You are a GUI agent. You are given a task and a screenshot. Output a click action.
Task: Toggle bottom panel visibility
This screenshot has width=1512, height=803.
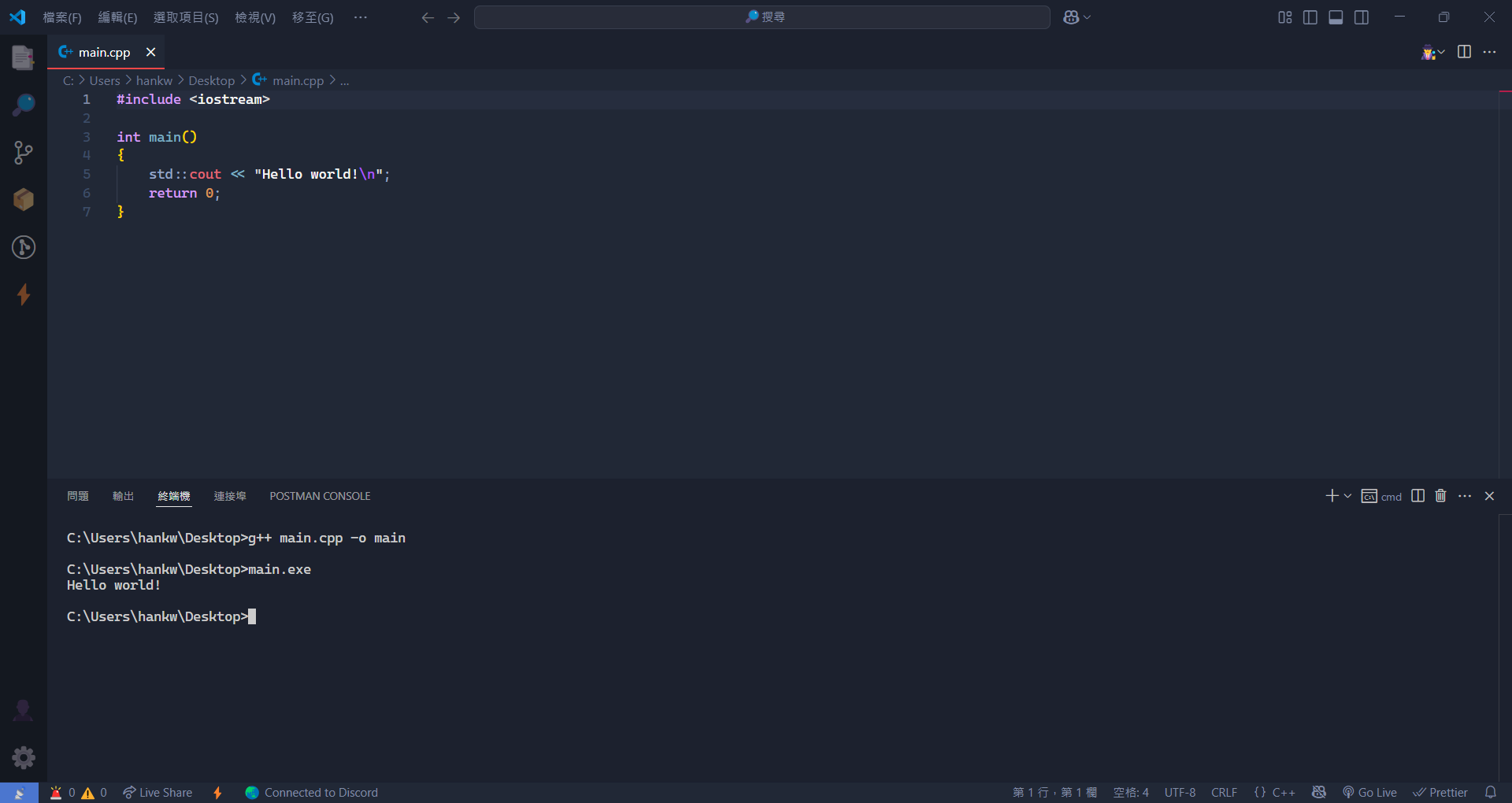click(1336, 17)
